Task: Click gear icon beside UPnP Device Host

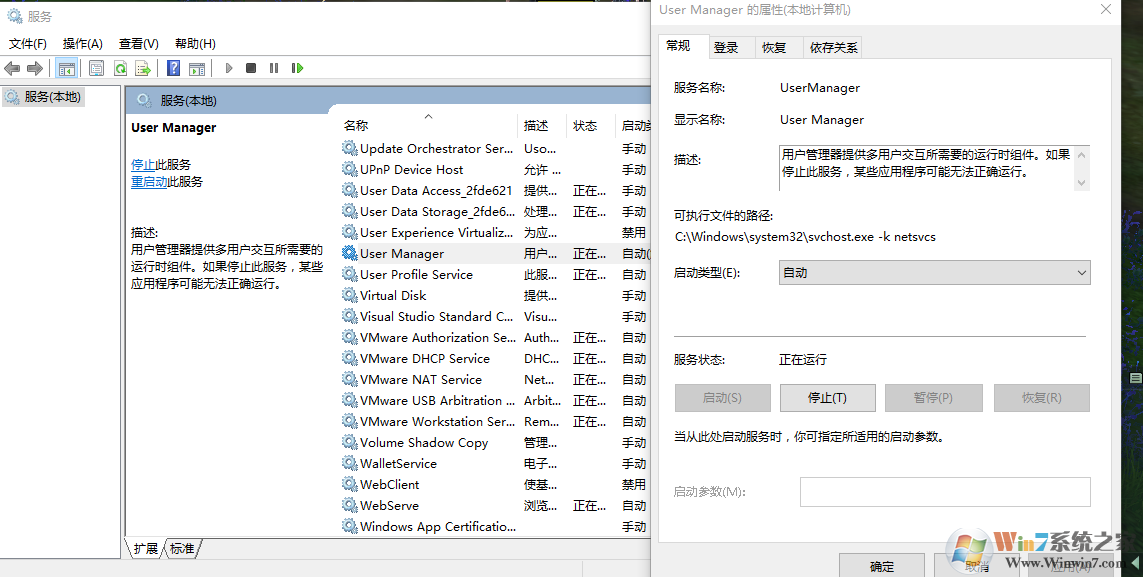Action: tap(350, 170)
